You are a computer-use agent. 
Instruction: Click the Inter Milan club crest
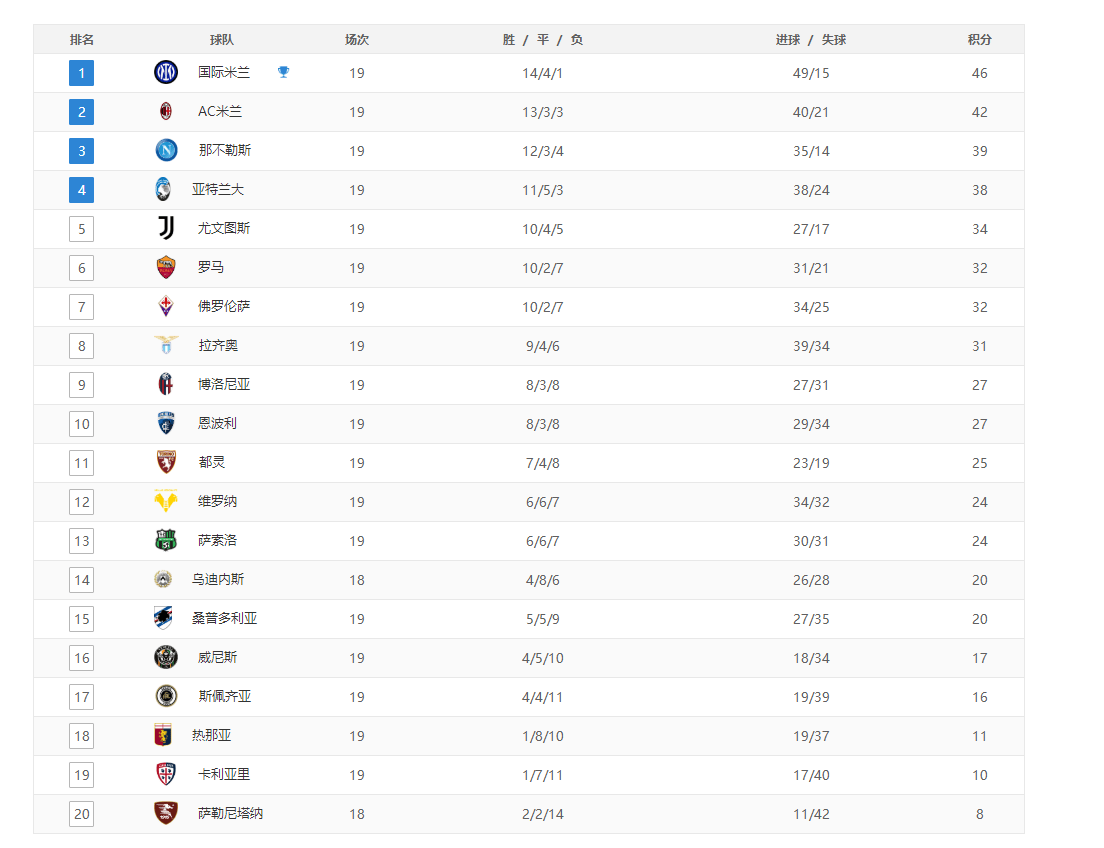(x=166, y=72)
